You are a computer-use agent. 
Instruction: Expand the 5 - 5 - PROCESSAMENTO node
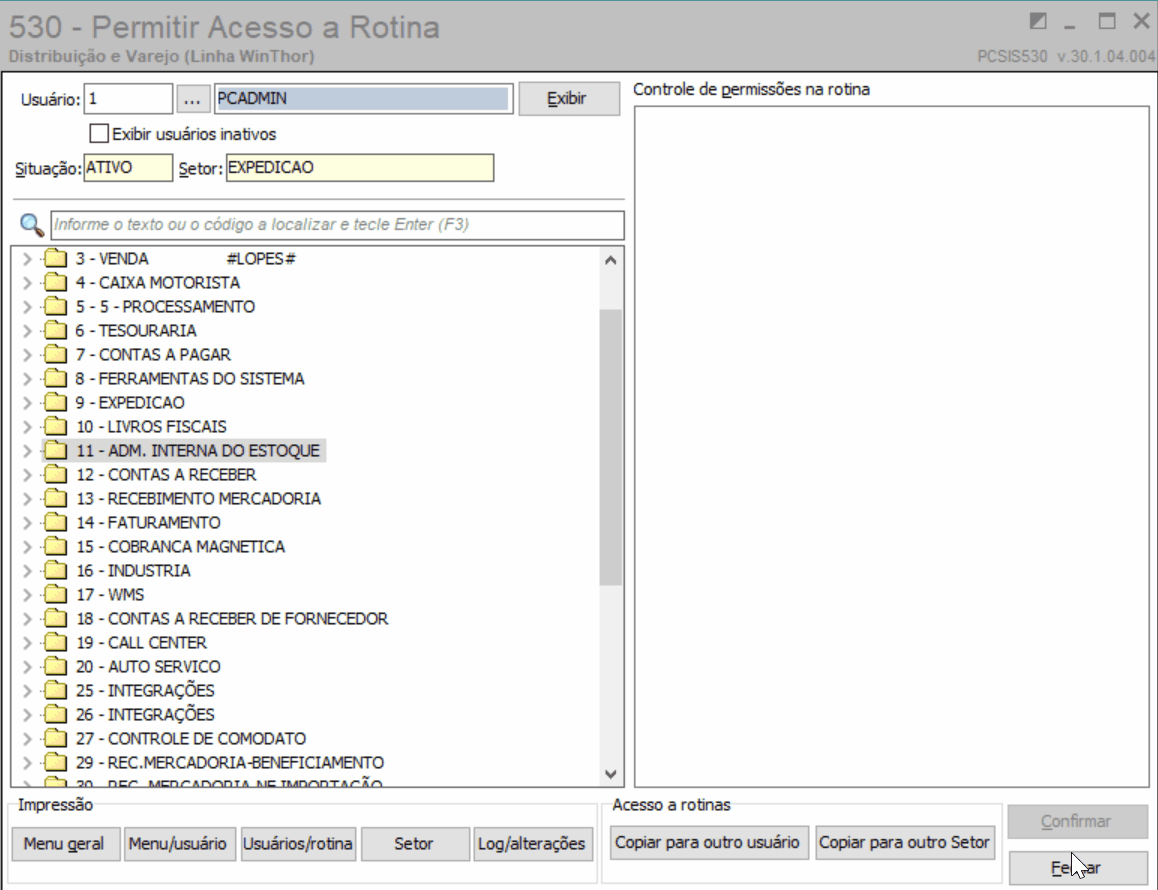pyautogui.click(x=27, y=307)
